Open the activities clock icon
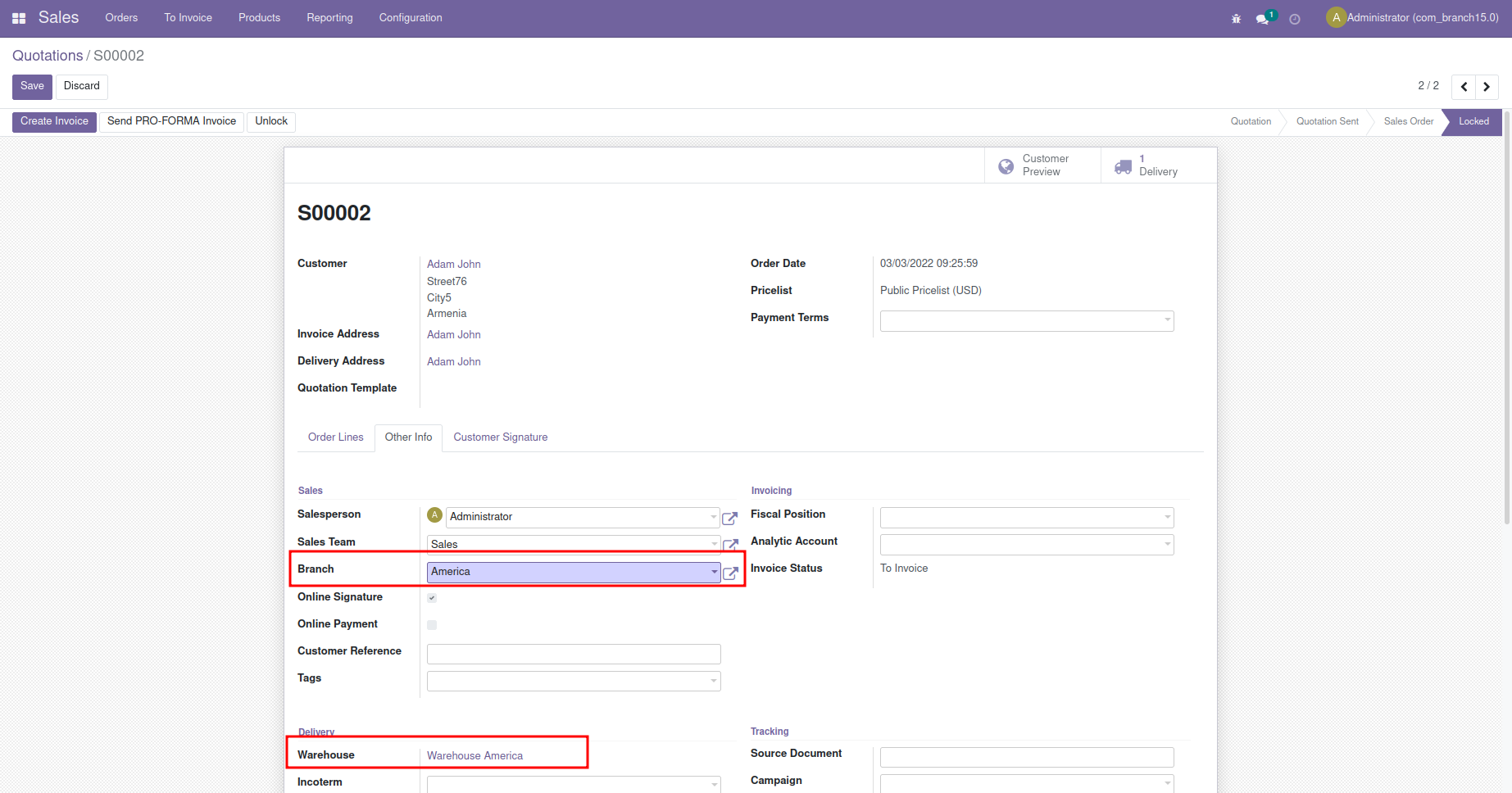Image resolution: width=1512 pixels, height=793 pixels. (1295, 19)
